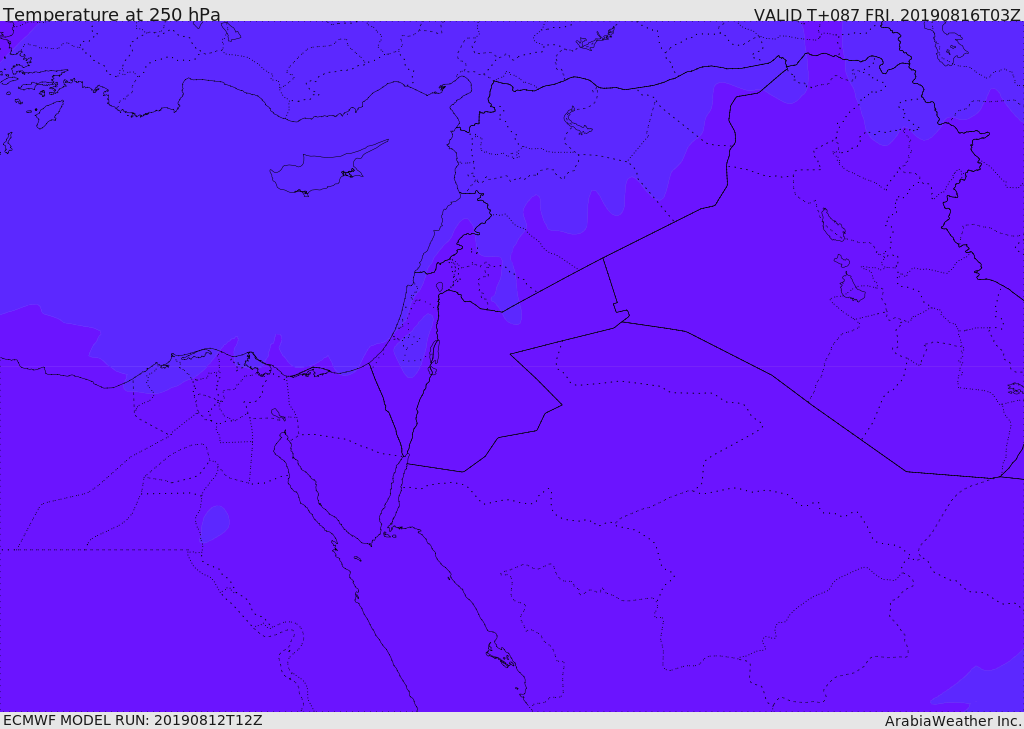
Task: Click the 'ECMWF MODEL RUN: 20190812T12Z' label
Action: click(x=133, y=720)
